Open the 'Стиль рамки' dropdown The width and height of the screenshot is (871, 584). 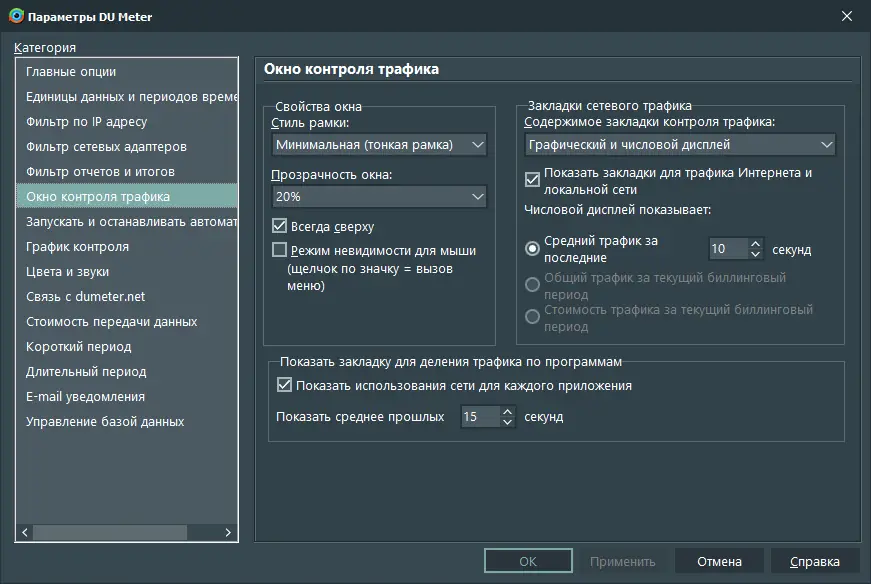pyautogui.click(x=379, y=145)
